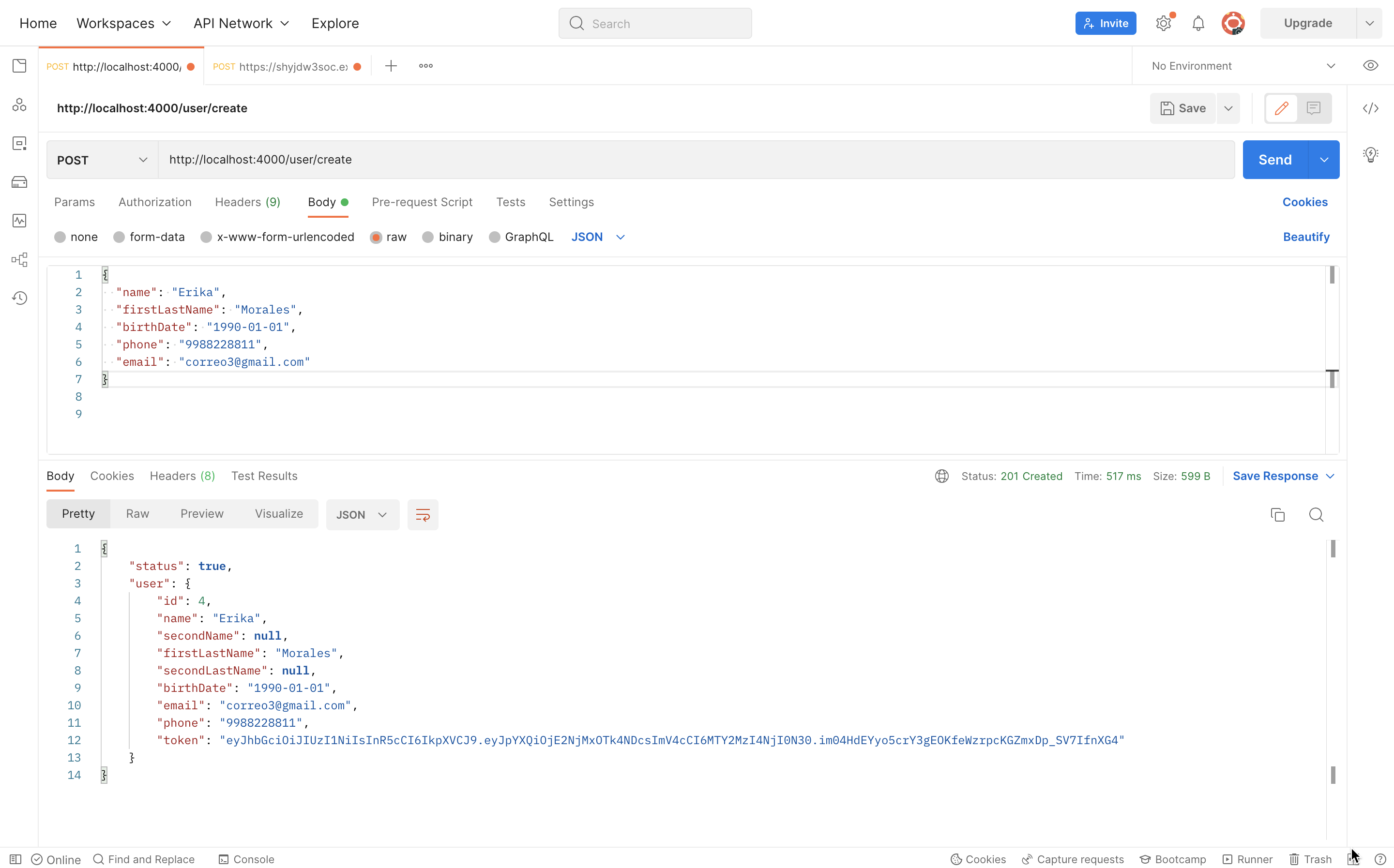1394x868 pixels.
Task: Switch to the Authorization tab
Action: [155, 202]
